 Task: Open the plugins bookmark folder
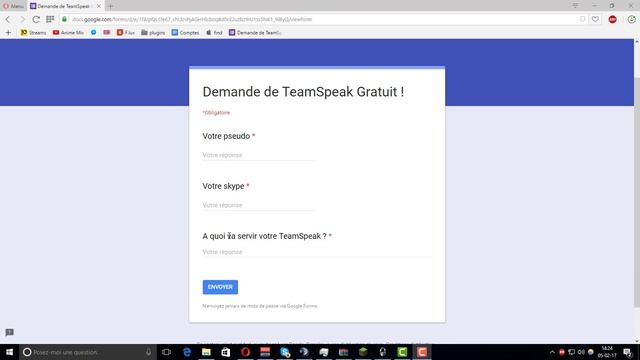coord(153,32)
